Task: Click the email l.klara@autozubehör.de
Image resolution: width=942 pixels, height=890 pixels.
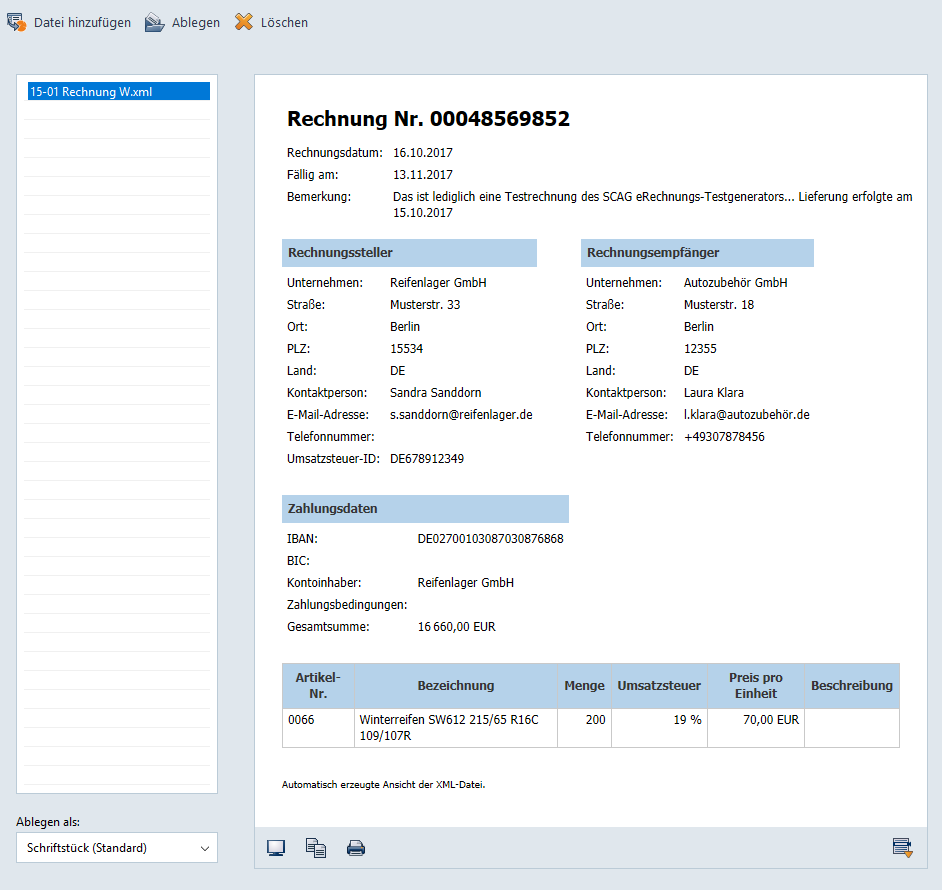Action: click(746, 415)
